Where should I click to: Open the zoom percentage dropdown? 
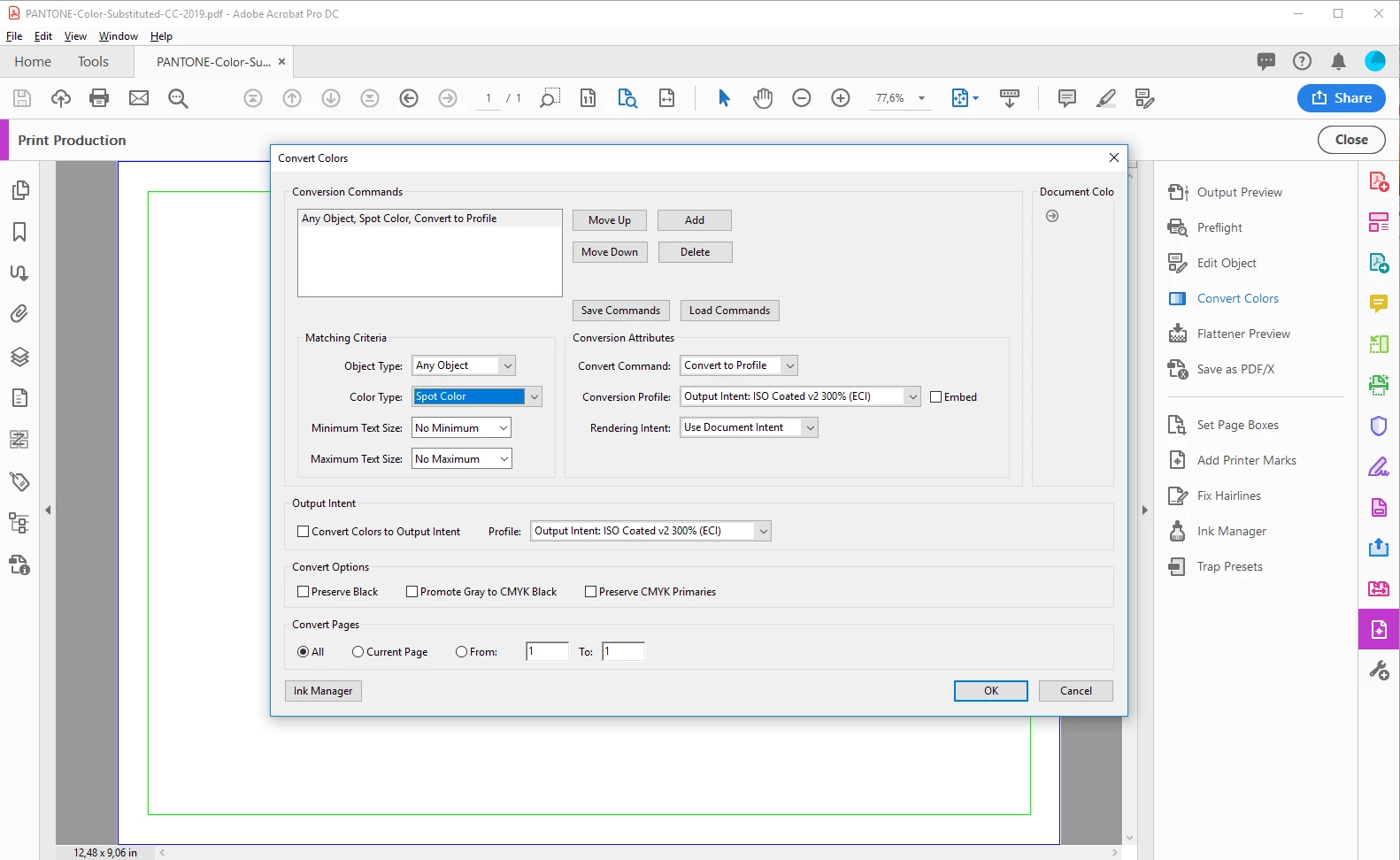pos(921,98)
